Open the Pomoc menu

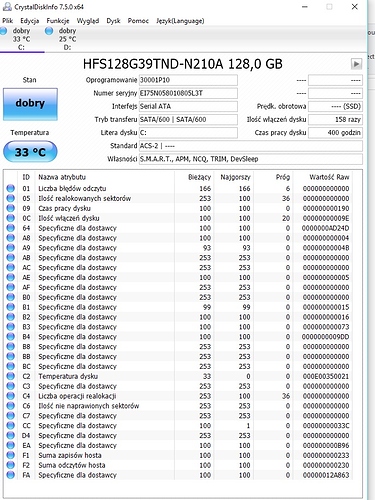[138, 21]
